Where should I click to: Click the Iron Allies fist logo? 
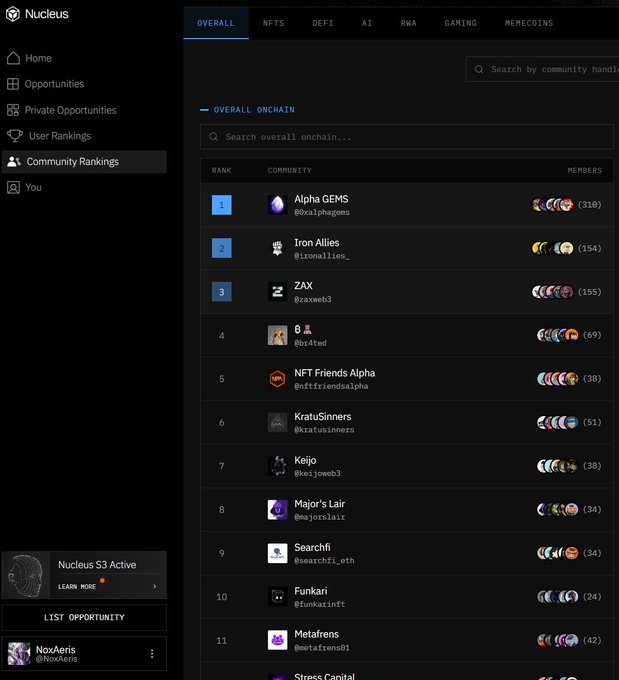click(x=278, y=248)
